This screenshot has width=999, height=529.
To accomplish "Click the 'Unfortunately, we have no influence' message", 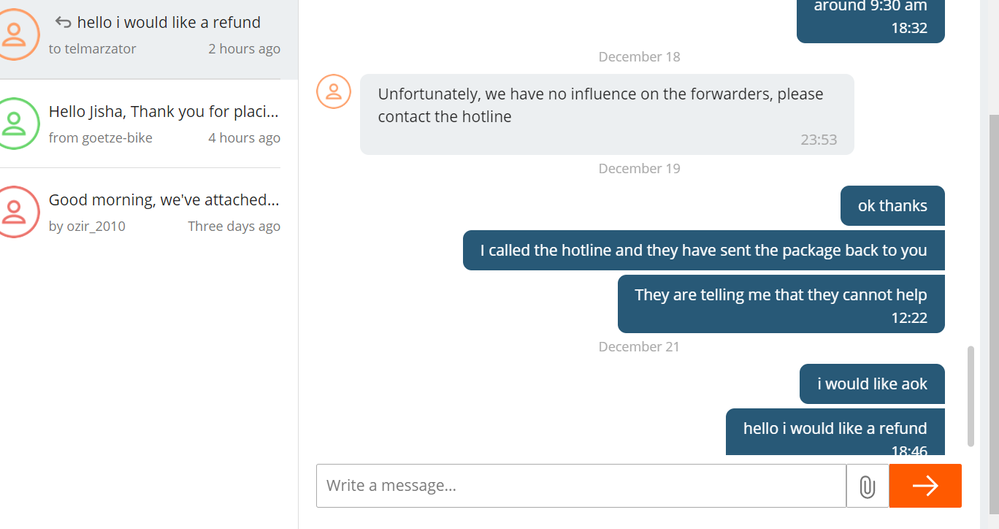I will click(607, 115).
